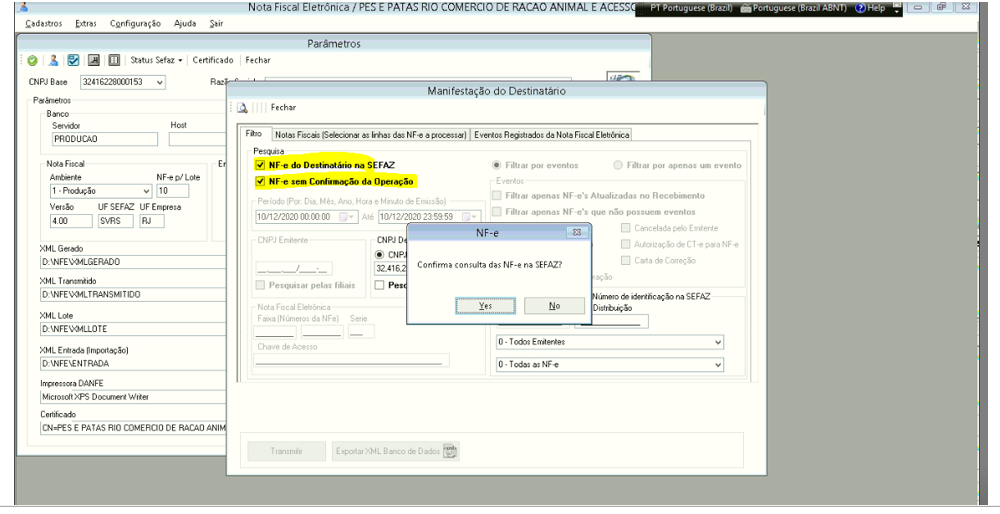The height and width of the screenshot is (514, 1000).
Task: Switch to Notas Fiscais (Selecionar as linhas) tab
Action: (371, 135)
